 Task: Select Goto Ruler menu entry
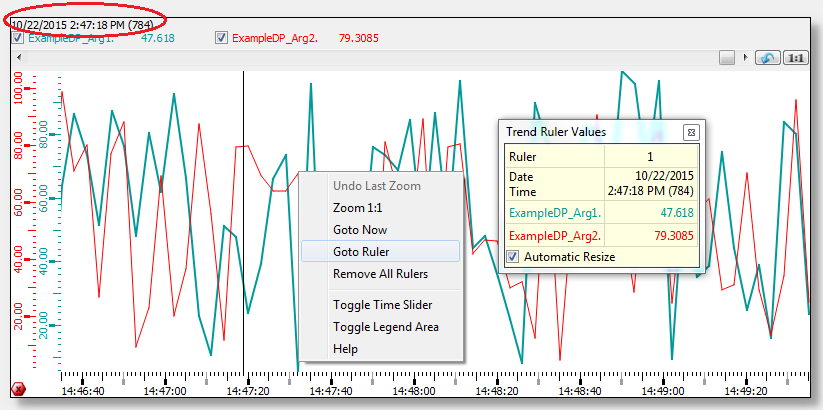coord(361,252)
